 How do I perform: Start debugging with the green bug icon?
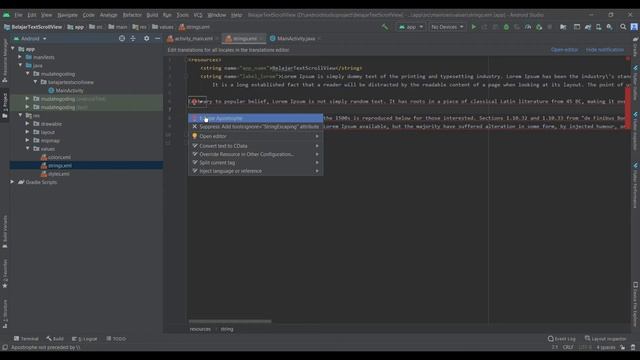coord(506,27)
